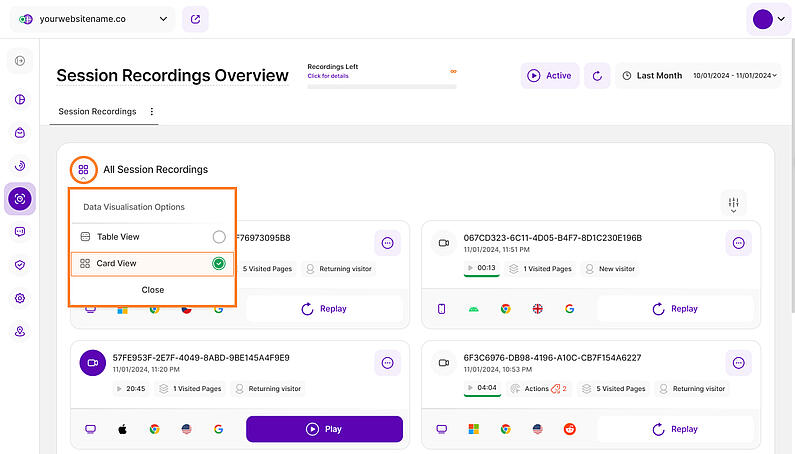Open the shopping bag sidebar icon
795x454 pixels.
[20, 133]
